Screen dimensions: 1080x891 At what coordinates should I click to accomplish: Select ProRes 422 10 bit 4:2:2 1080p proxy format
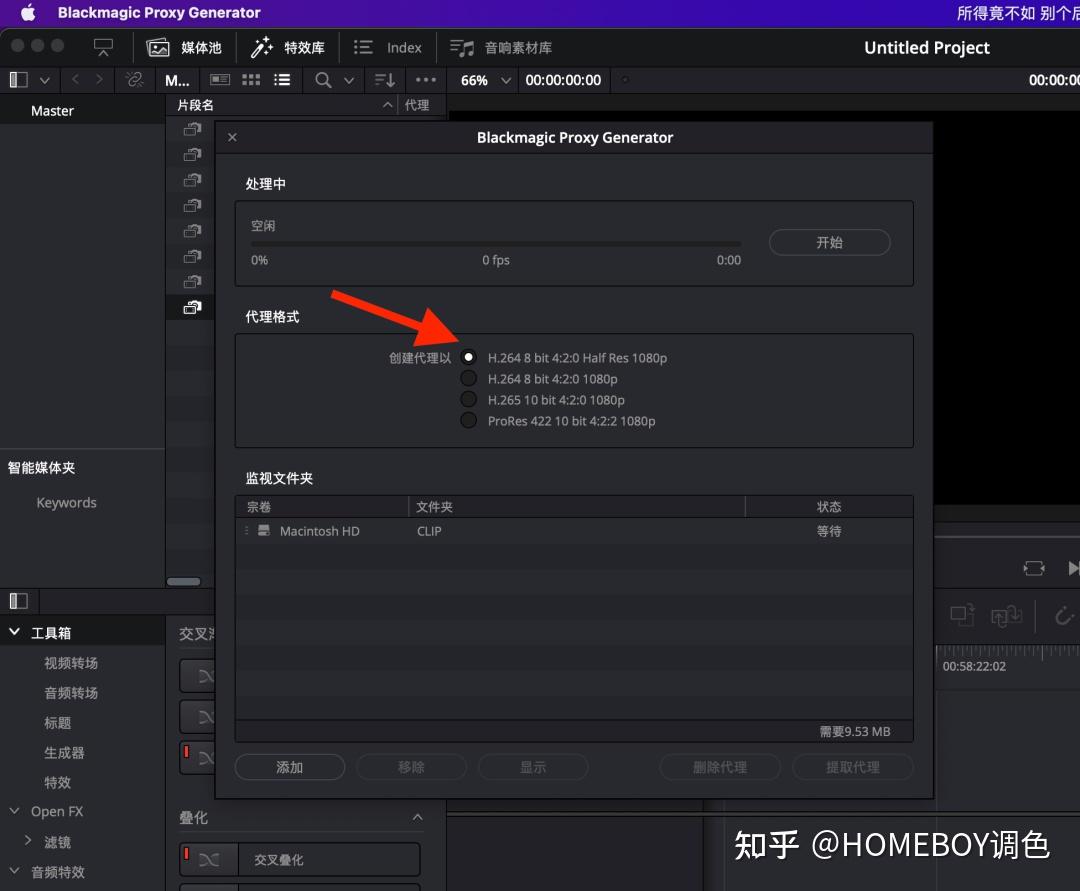pyautogui.click(x=468, y=420)
